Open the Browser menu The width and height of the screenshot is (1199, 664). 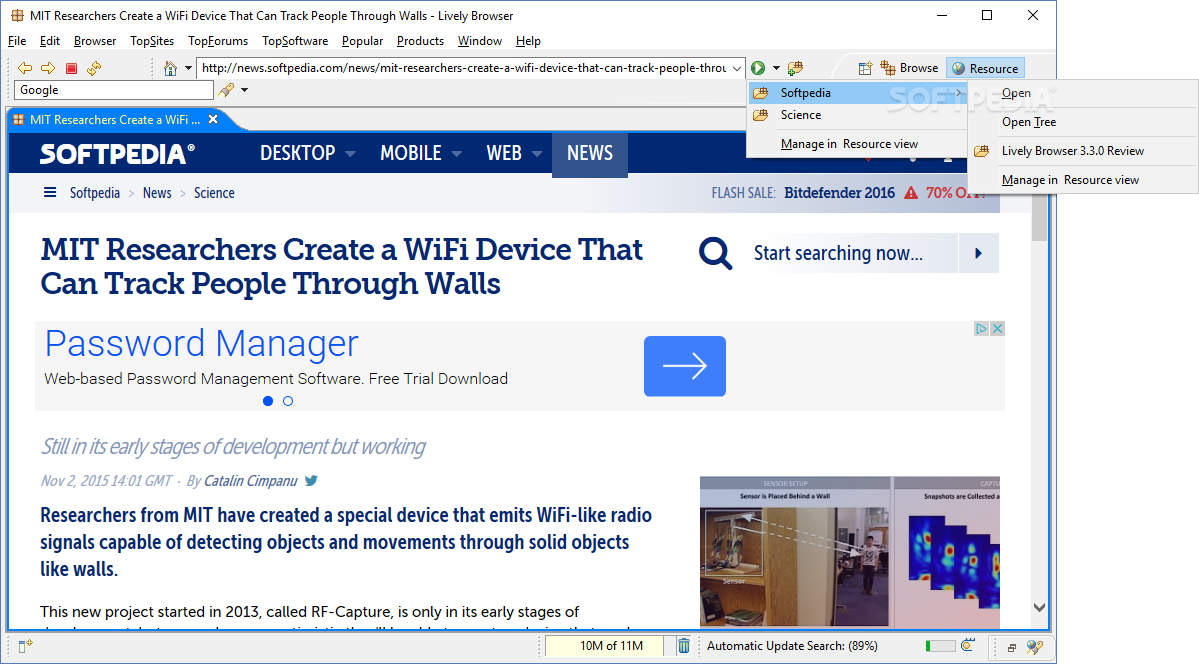[x=95, y=41]
